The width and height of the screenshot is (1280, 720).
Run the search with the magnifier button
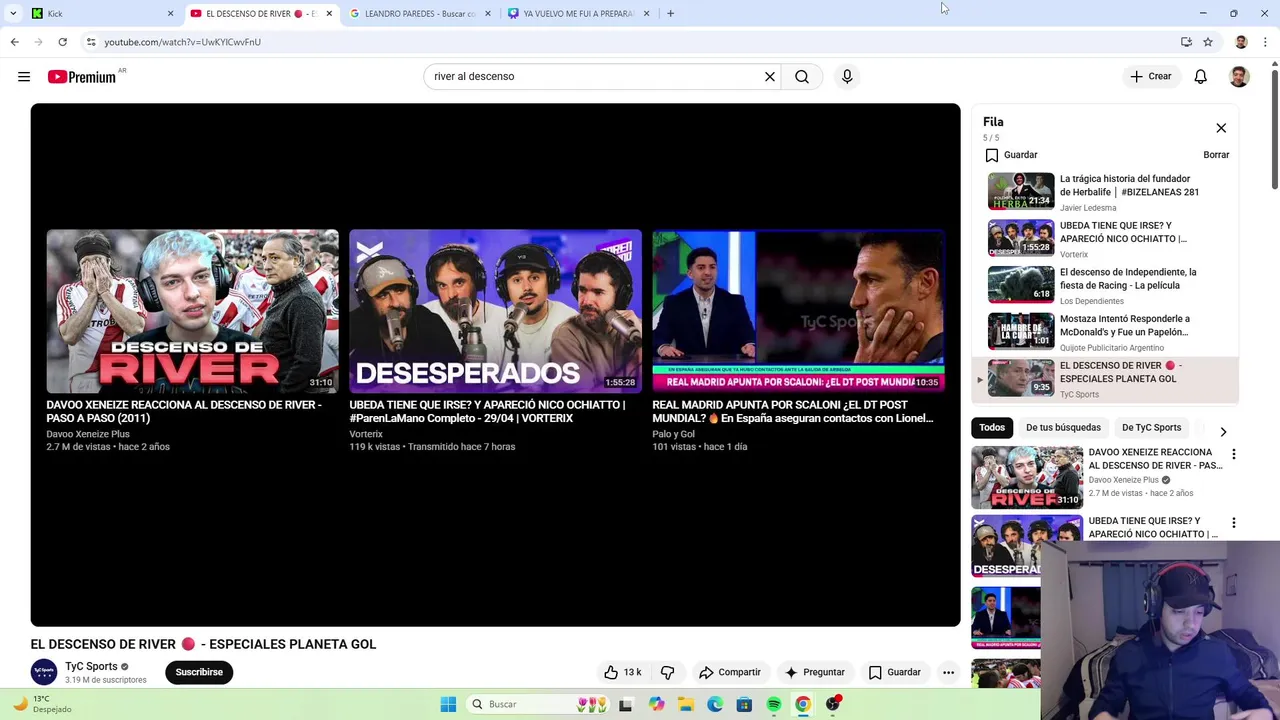(802, 76)
